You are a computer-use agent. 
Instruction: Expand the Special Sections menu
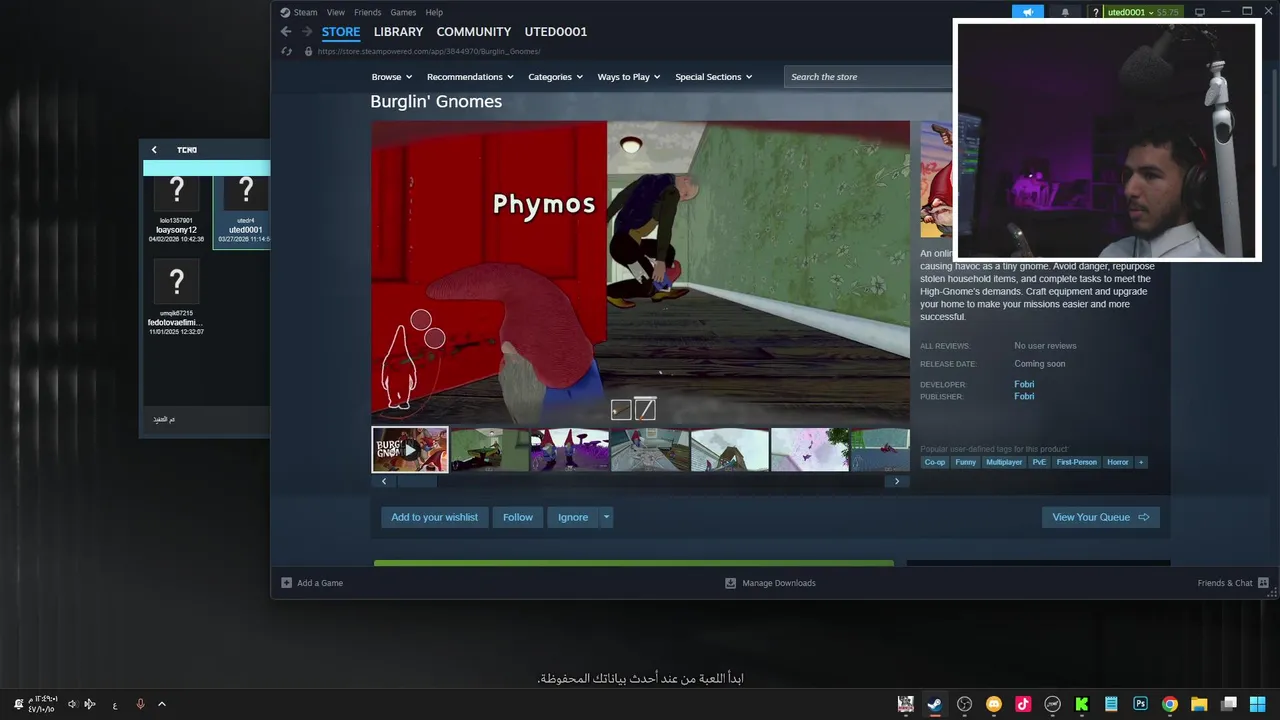(713, 77)
